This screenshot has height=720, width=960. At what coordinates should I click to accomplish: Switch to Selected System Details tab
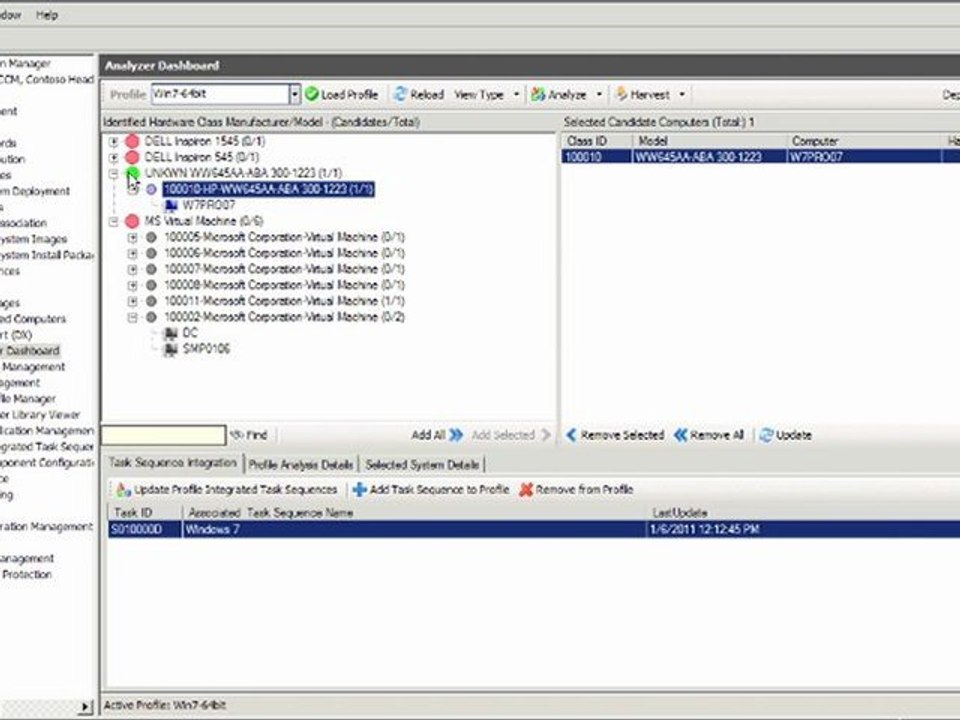click(x=422, y=465)
